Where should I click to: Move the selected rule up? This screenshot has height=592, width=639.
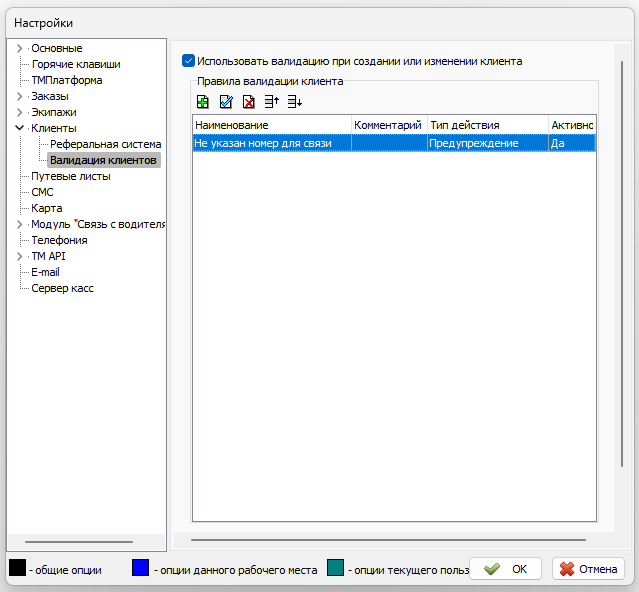click(272, 101)
